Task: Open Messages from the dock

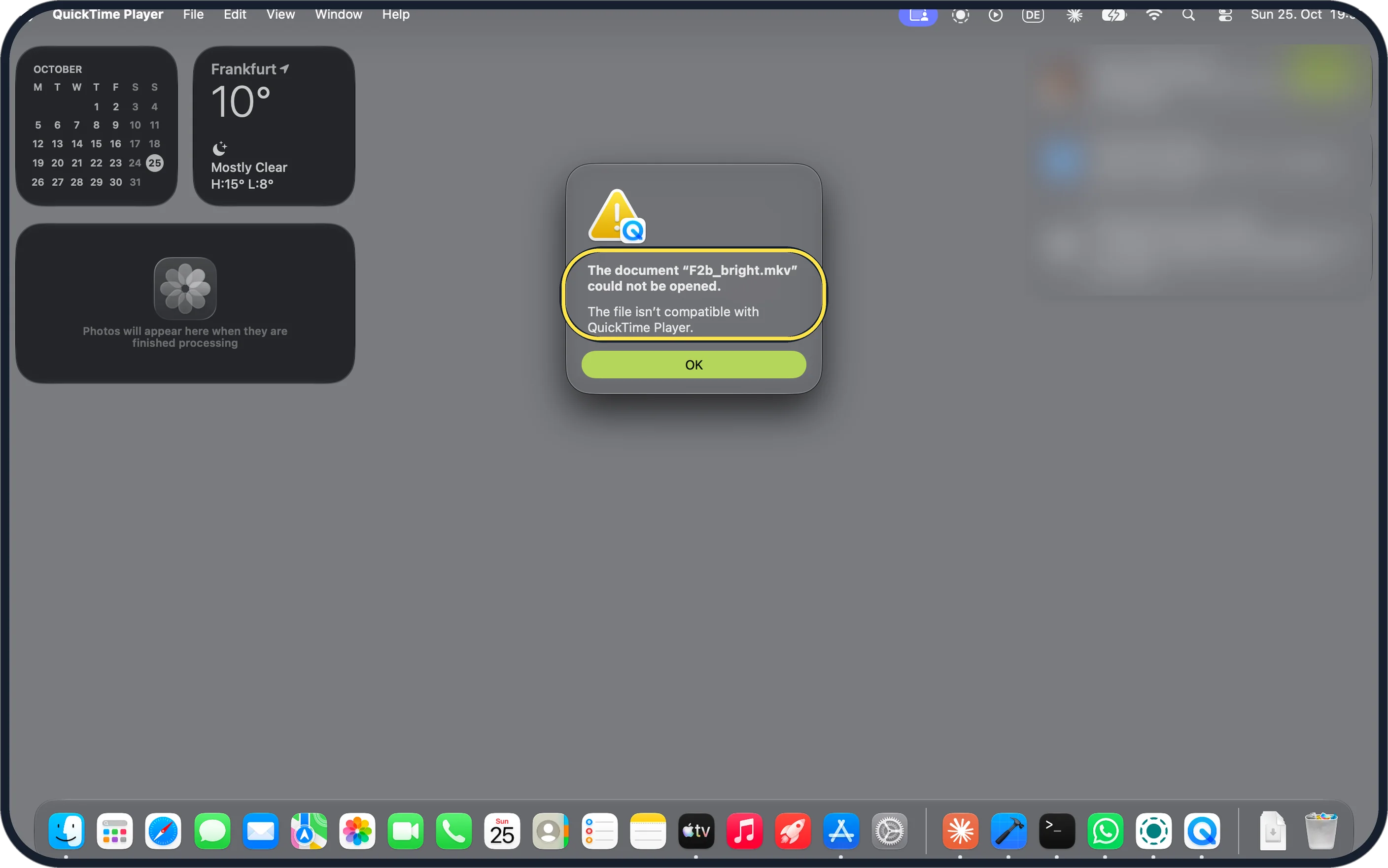Action: click(x=212, y=831)
